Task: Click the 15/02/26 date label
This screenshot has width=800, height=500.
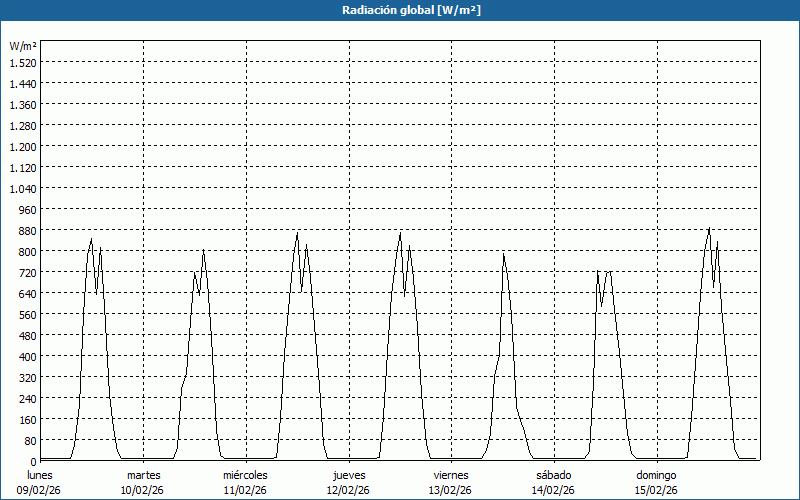Action: [656, 490]
